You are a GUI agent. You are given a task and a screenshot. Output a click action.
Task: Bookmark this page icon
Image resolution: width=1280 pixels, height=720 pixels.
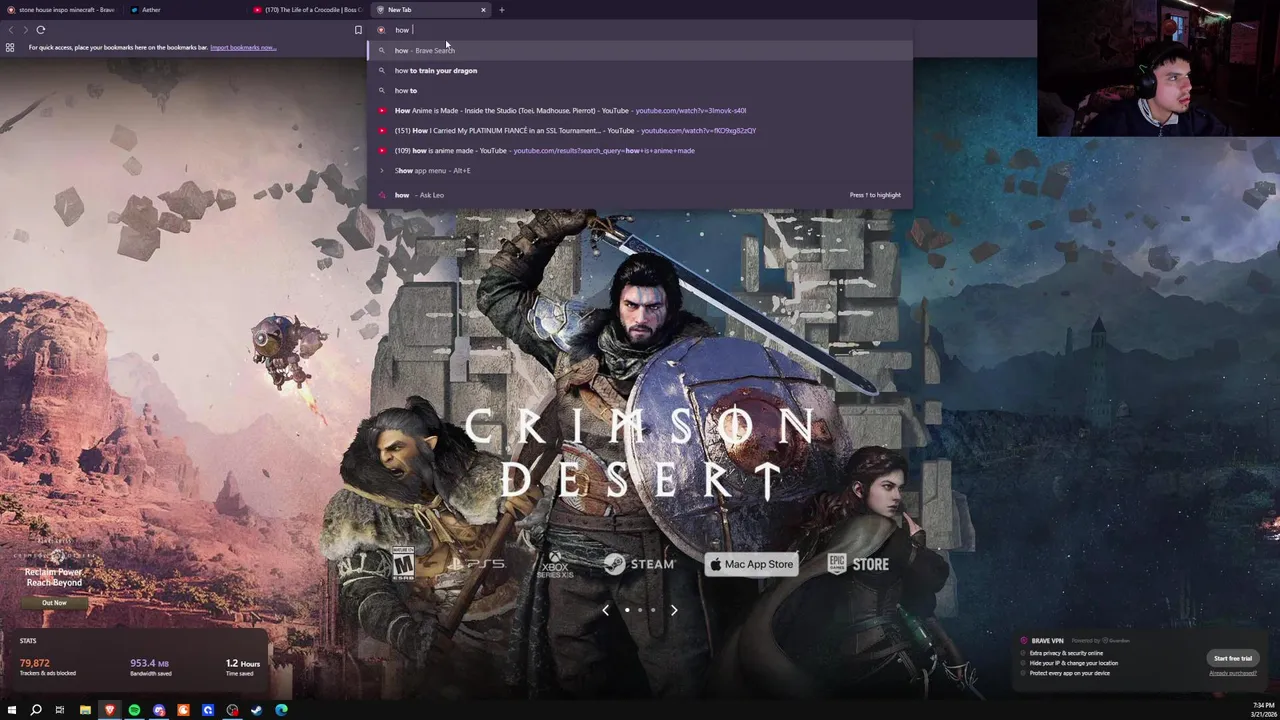pyautogui.click(x=358, y=30)
